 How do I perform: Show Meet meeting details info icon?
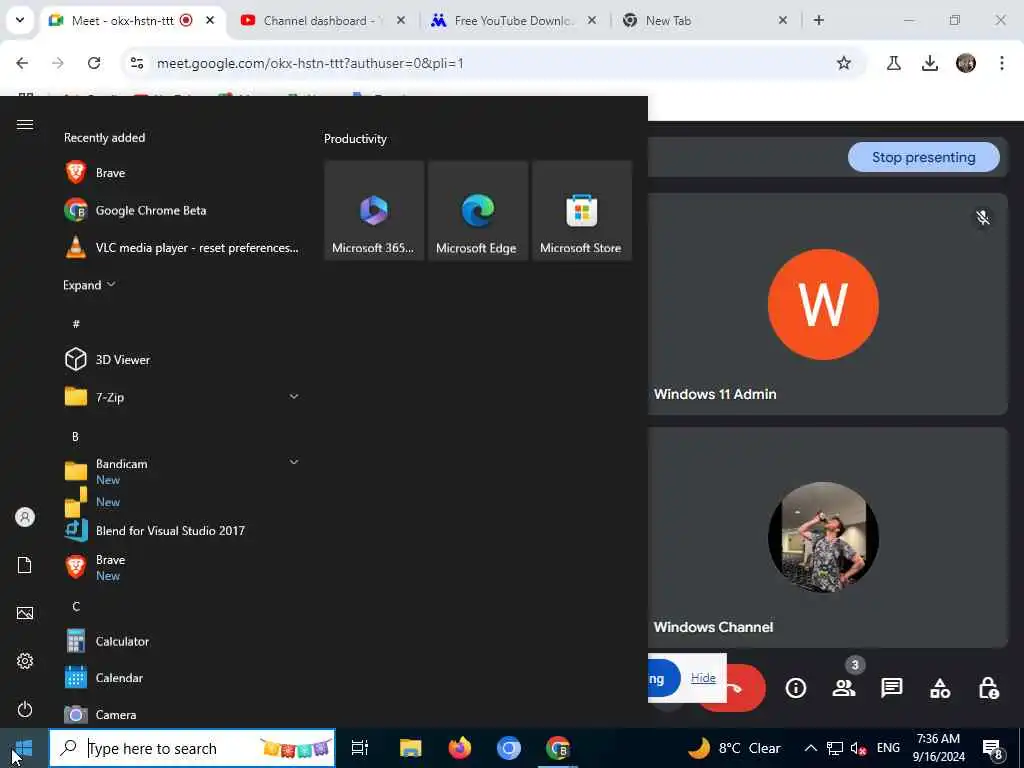pyautogui.click(x=795, y=688)
